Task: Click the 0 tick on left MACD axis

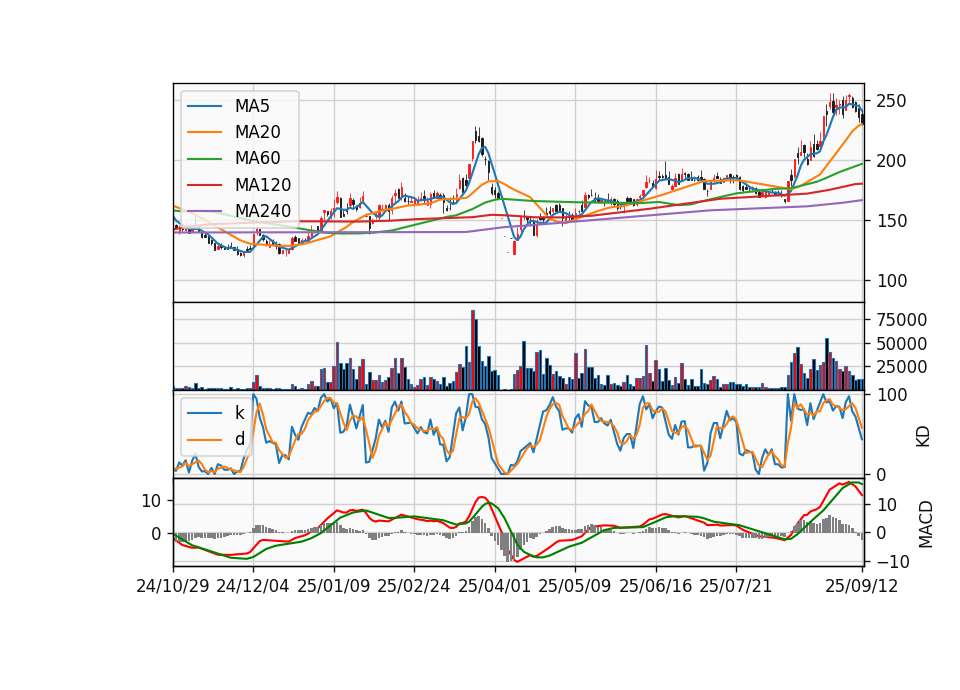Action: click(x=156, y=534)
